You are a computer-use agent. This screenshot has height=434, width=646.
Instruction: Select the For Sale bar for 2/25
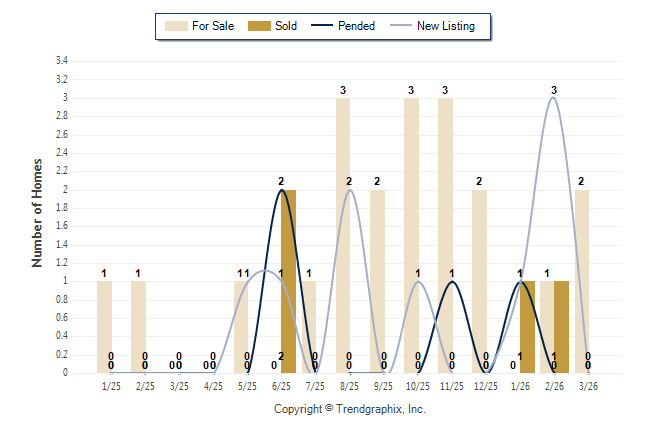click(138, 327)
